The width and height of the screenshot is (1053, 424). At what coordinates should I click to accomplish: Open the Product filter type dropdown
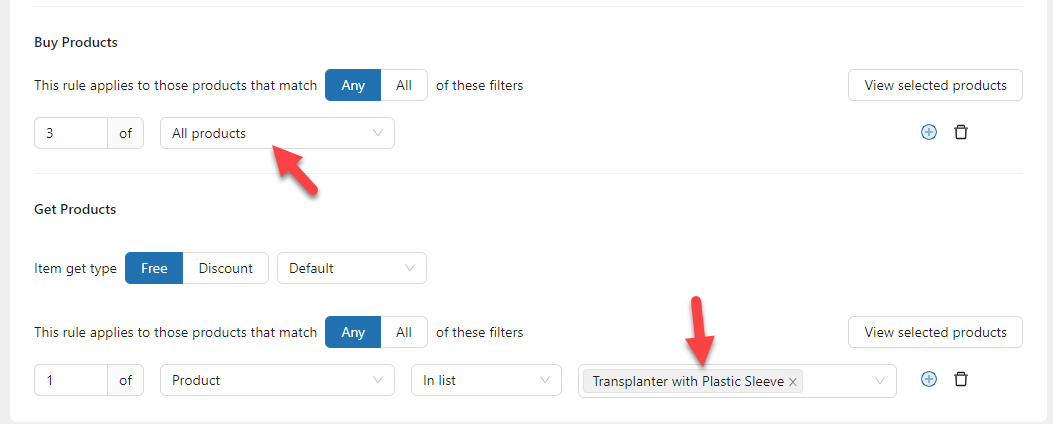pos(277,380)
